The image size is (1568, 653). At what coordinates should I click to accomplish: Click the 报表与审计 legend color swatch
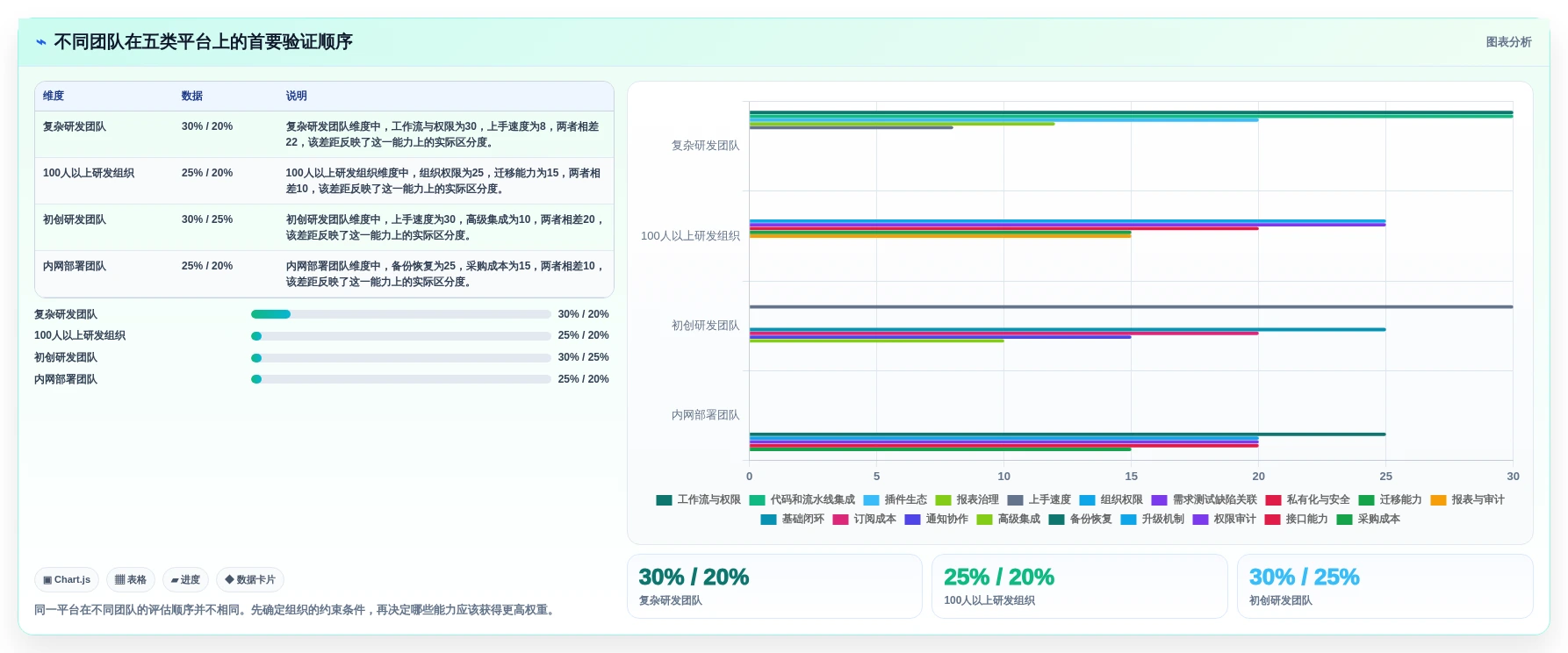pos(1438,500)
